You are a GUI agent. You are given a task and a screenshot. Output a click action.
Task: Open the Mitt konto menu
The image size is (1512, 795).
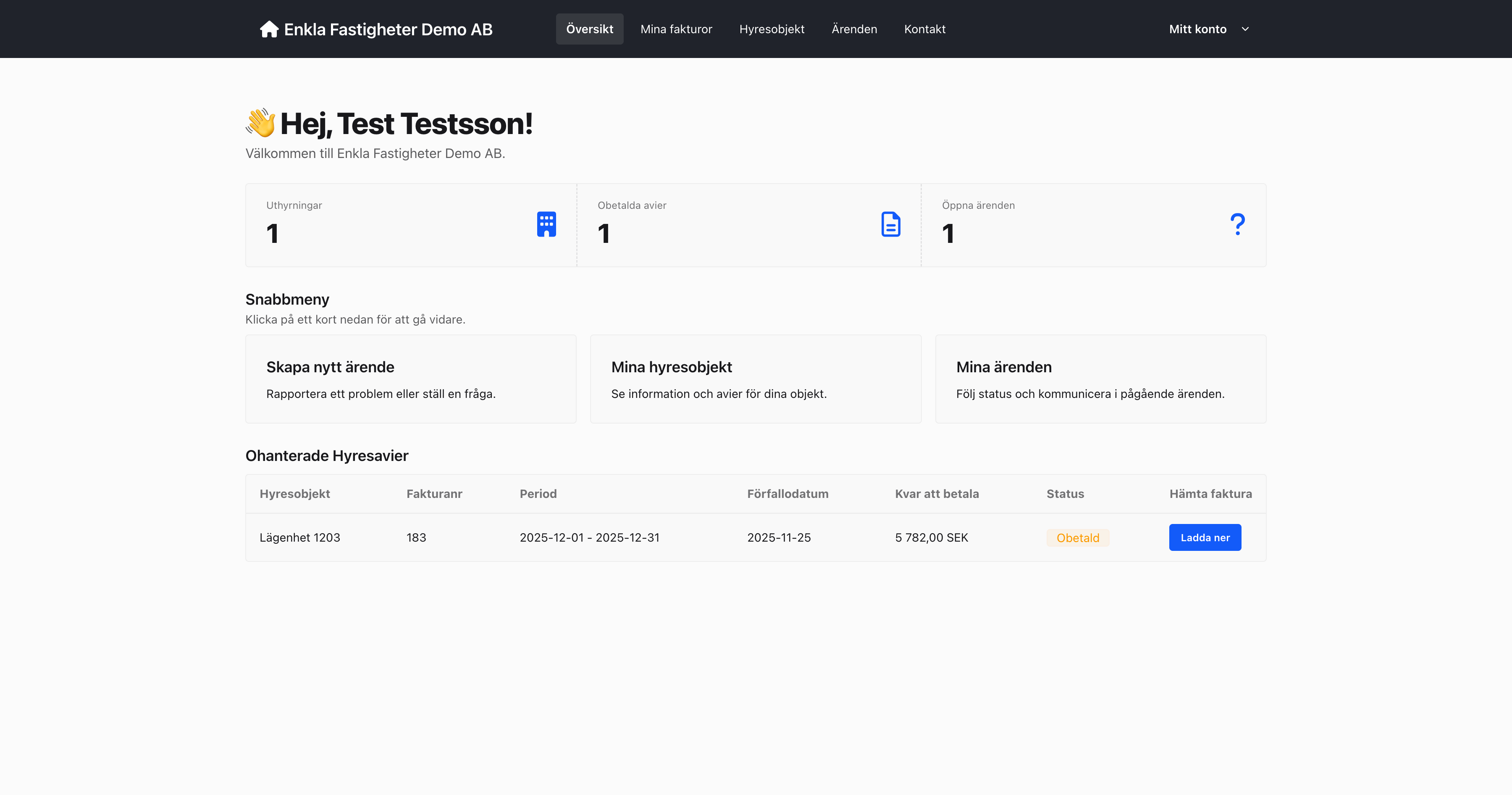(1197, 29)
